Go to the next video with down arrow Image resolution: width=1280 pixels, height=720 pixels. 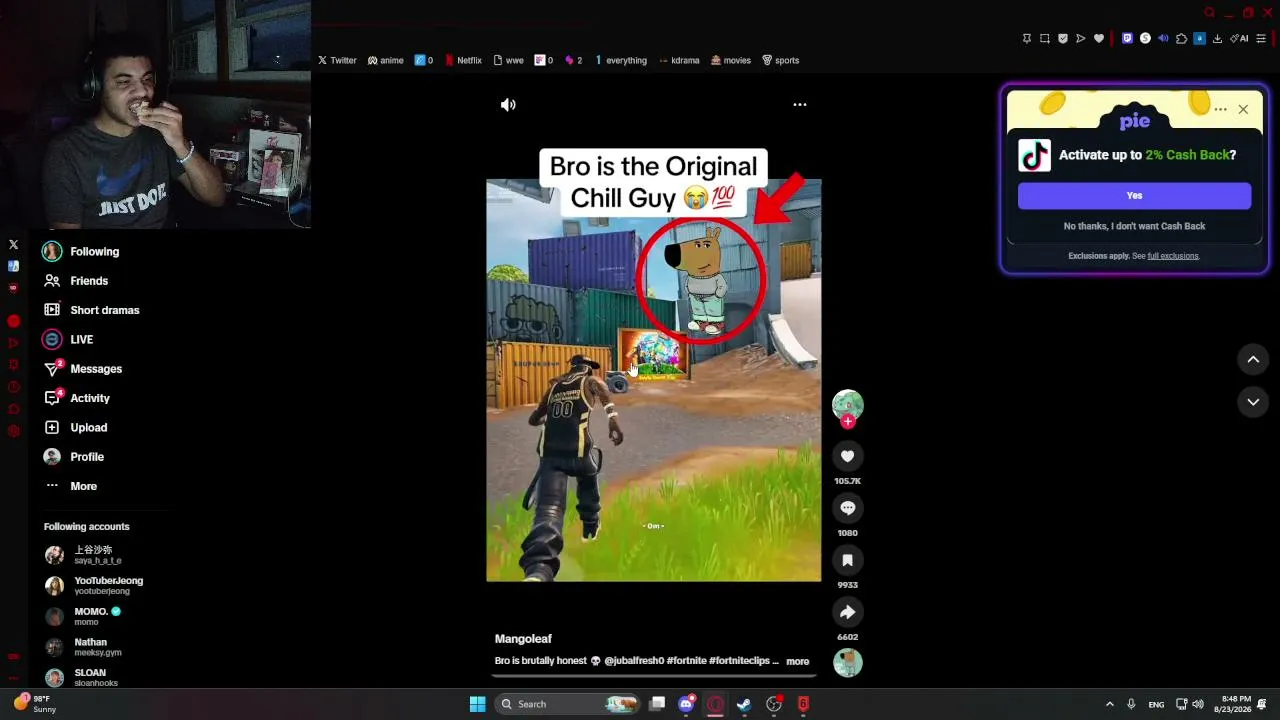[1253, 402]
